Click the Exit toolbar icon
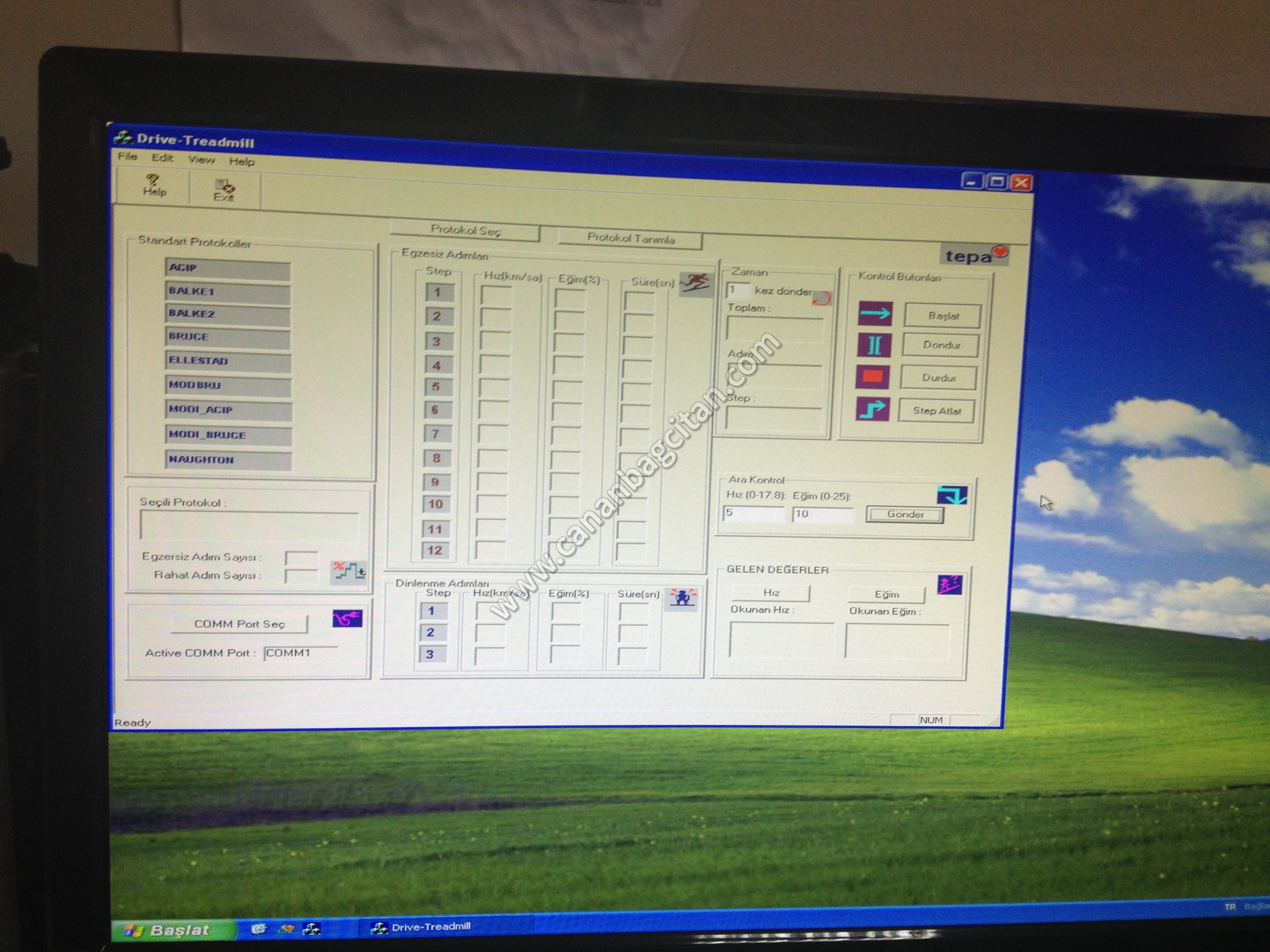Screen dimensions: 1270x952 pos(224,191)
